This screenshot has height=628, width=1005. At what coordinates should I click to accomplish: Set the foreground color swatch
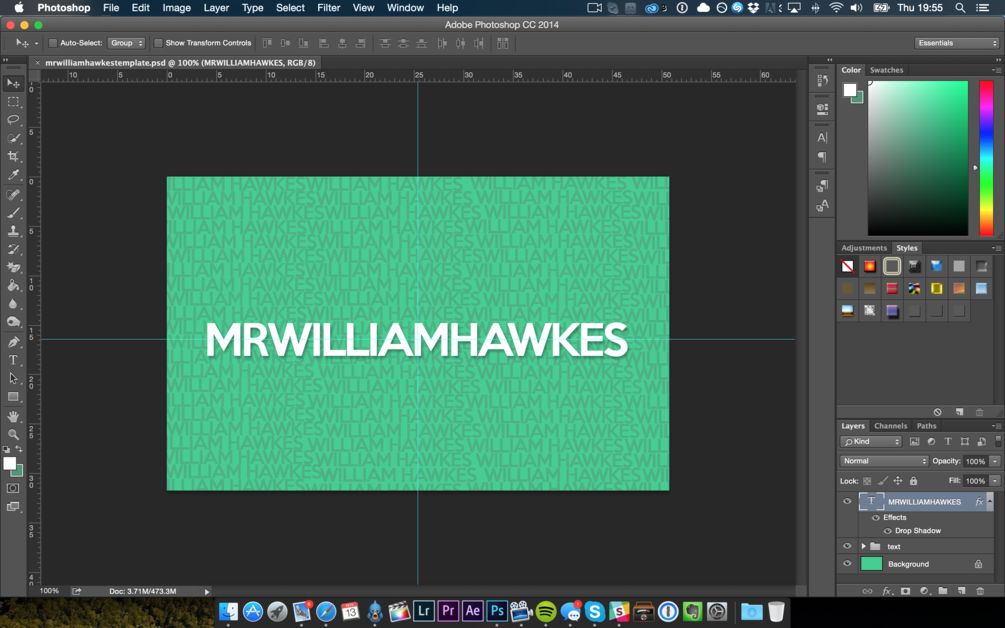[10, 463]
